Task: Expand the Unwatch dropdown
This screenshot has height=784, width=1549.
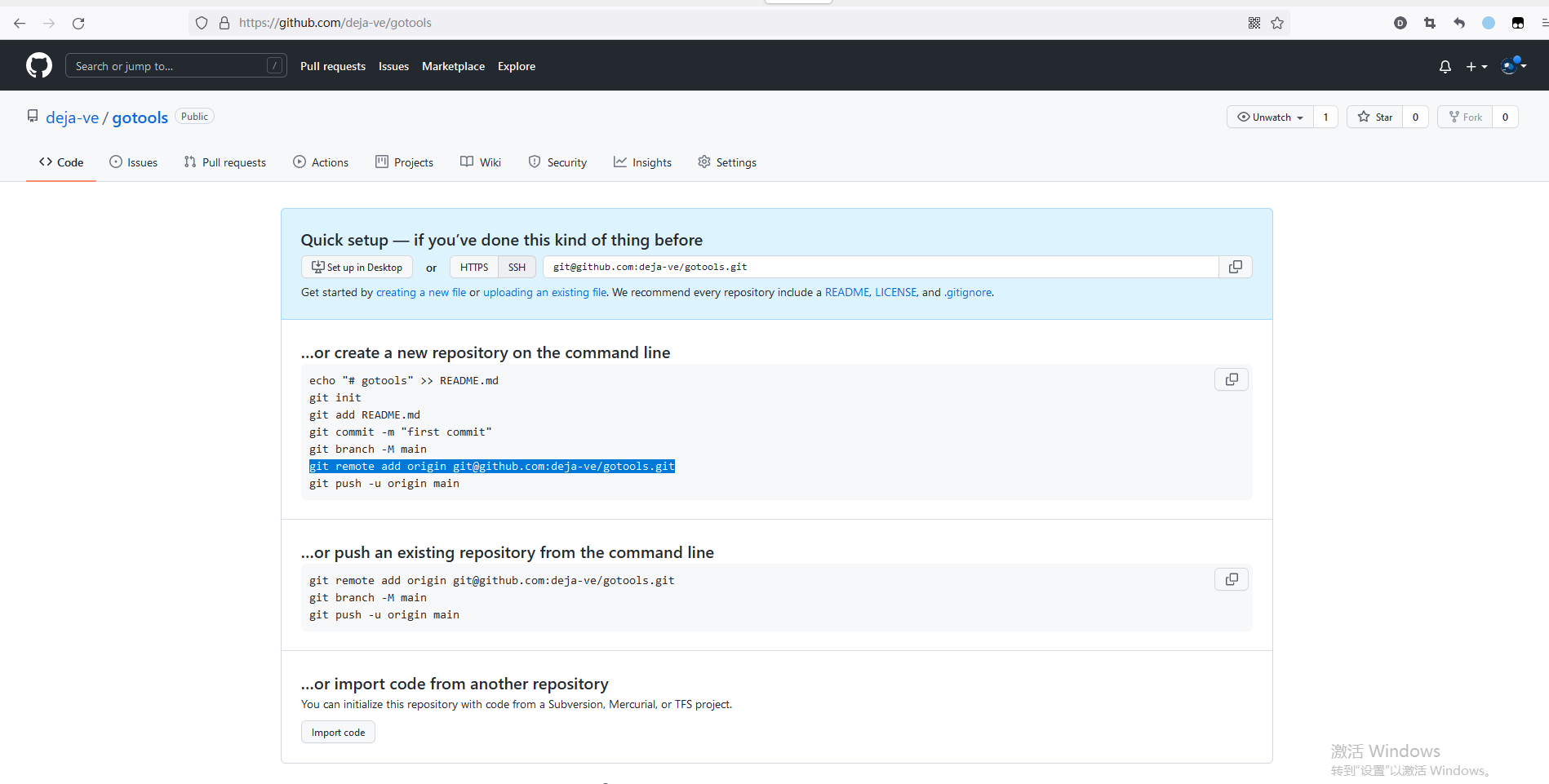Action: [x=1270, y=117]
